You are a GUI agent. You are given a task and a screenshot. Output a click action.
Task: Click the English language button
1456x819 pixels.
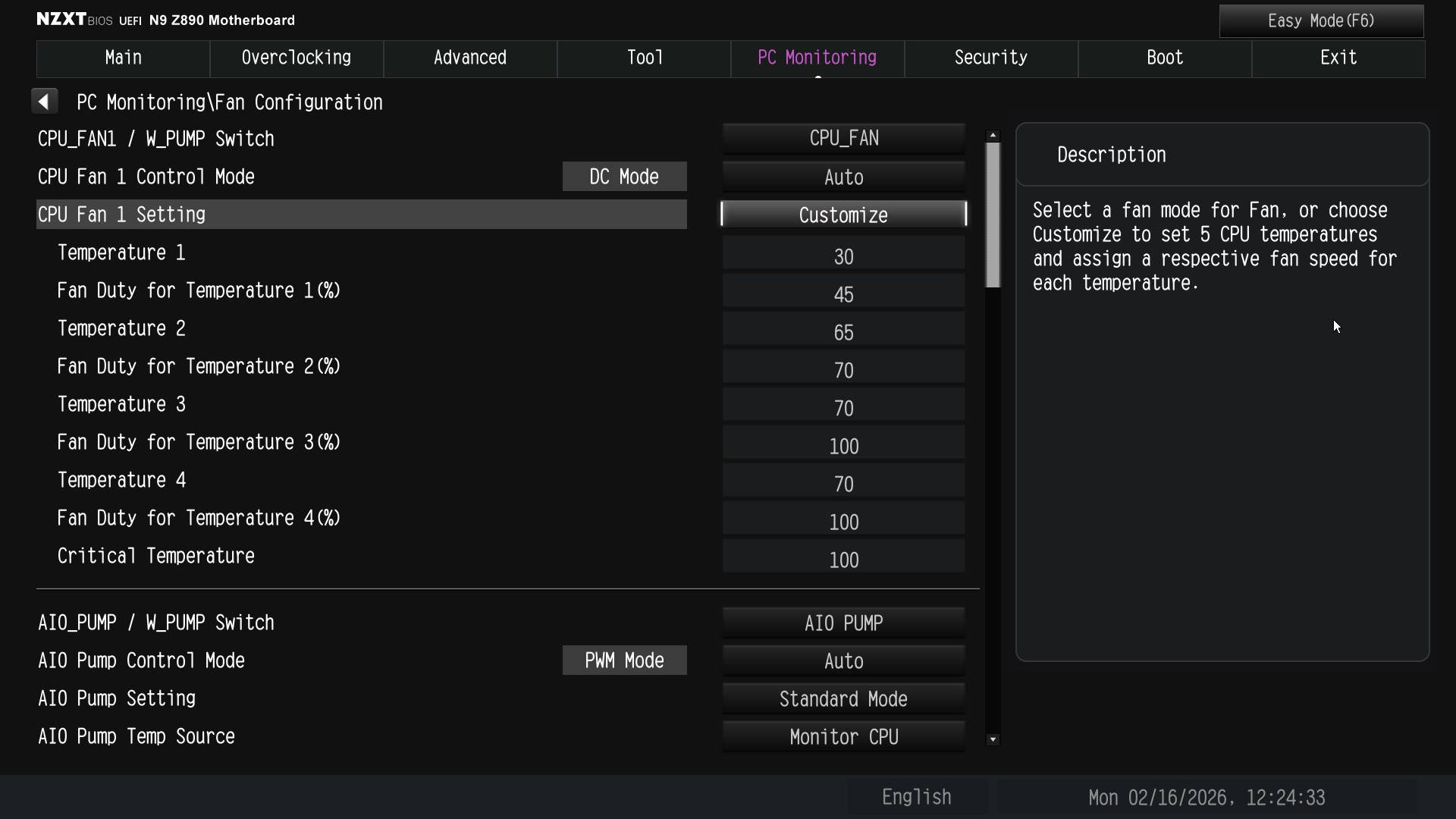pos(916,797)
